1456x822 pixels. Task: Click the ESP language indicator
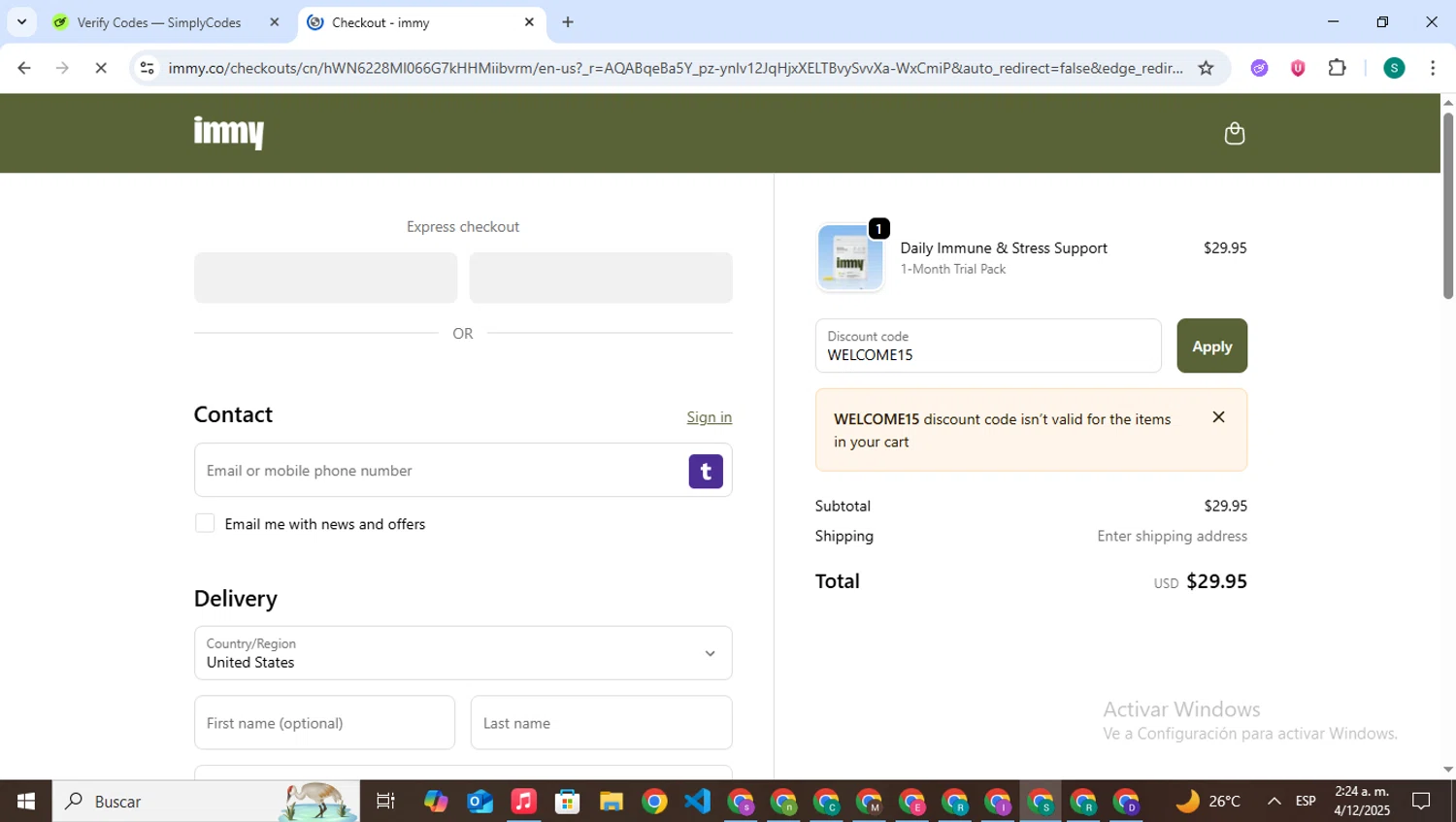(x=1306, y=802)
